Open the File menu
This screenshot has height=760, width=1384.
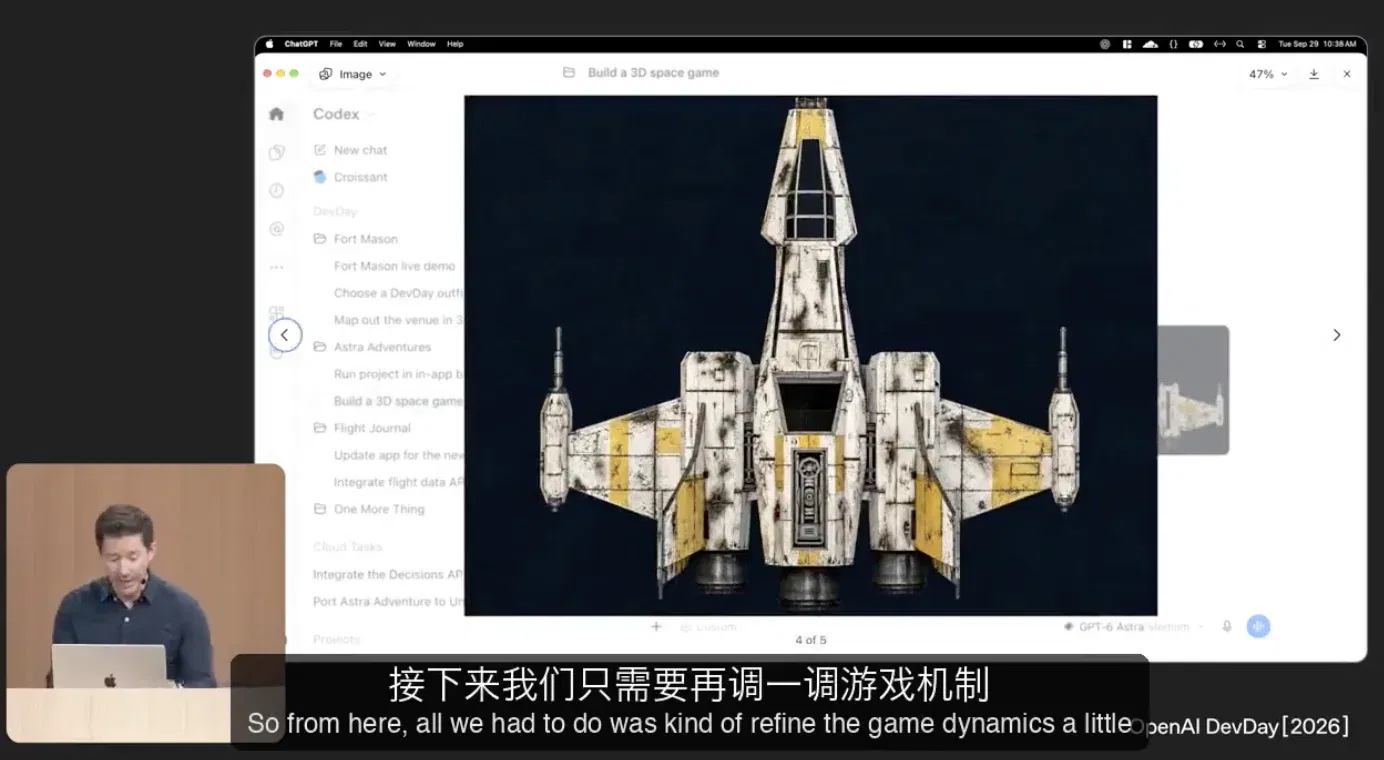pyautogui.click(x=336, y=44)
